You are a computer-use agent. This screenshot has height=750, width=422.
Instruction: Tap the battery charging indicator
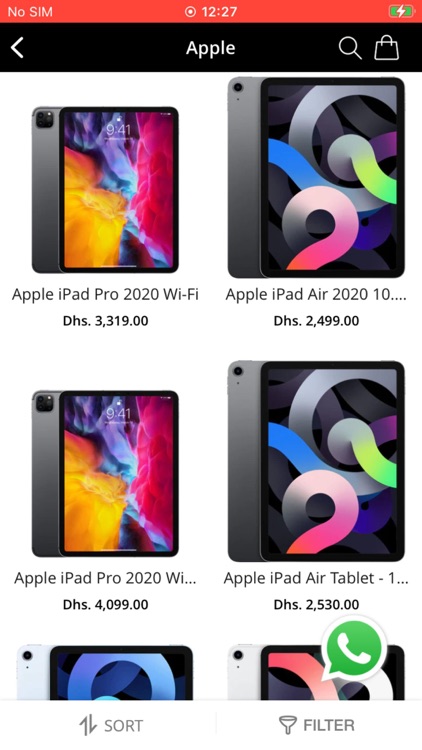point(400,11)
